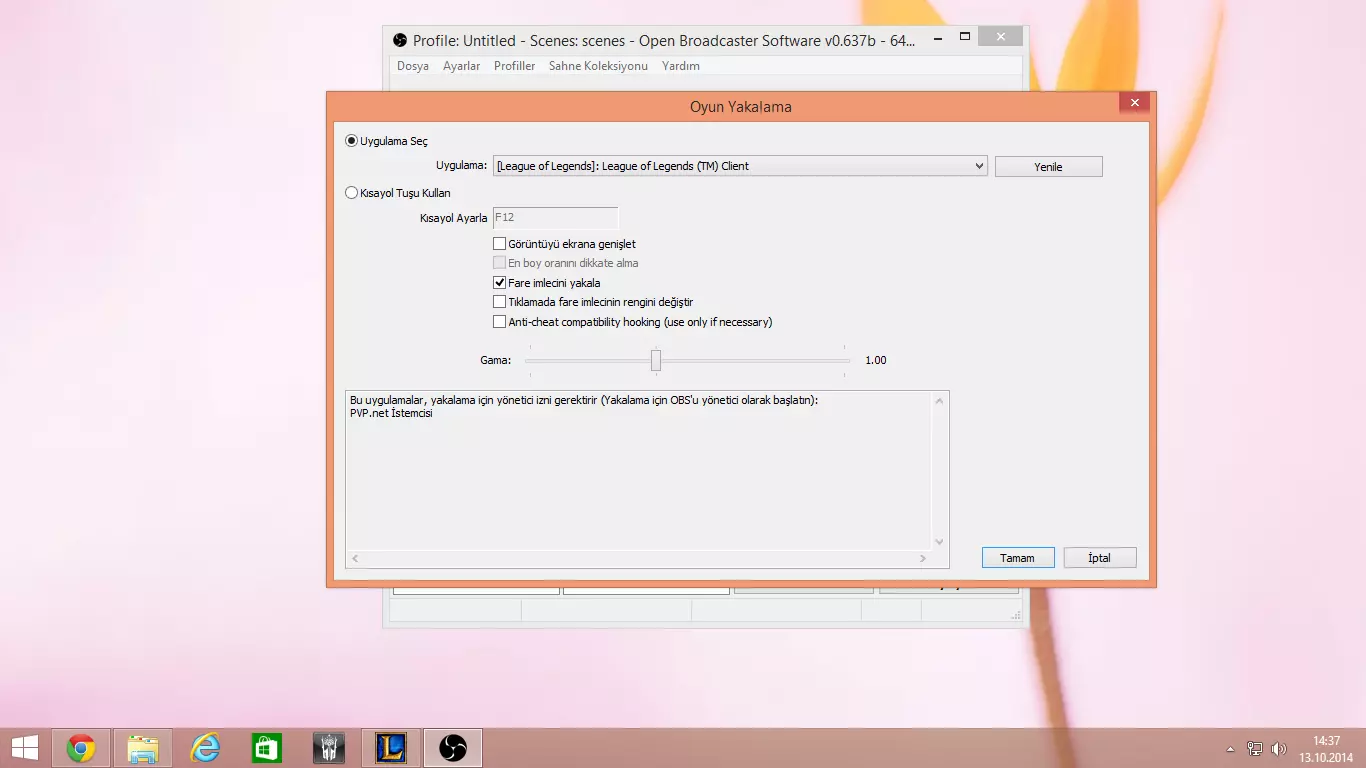This screenshot has height=768, width=1366.
Task: Open the taskbar clock showing 14:37
Action: point(1326,748)
